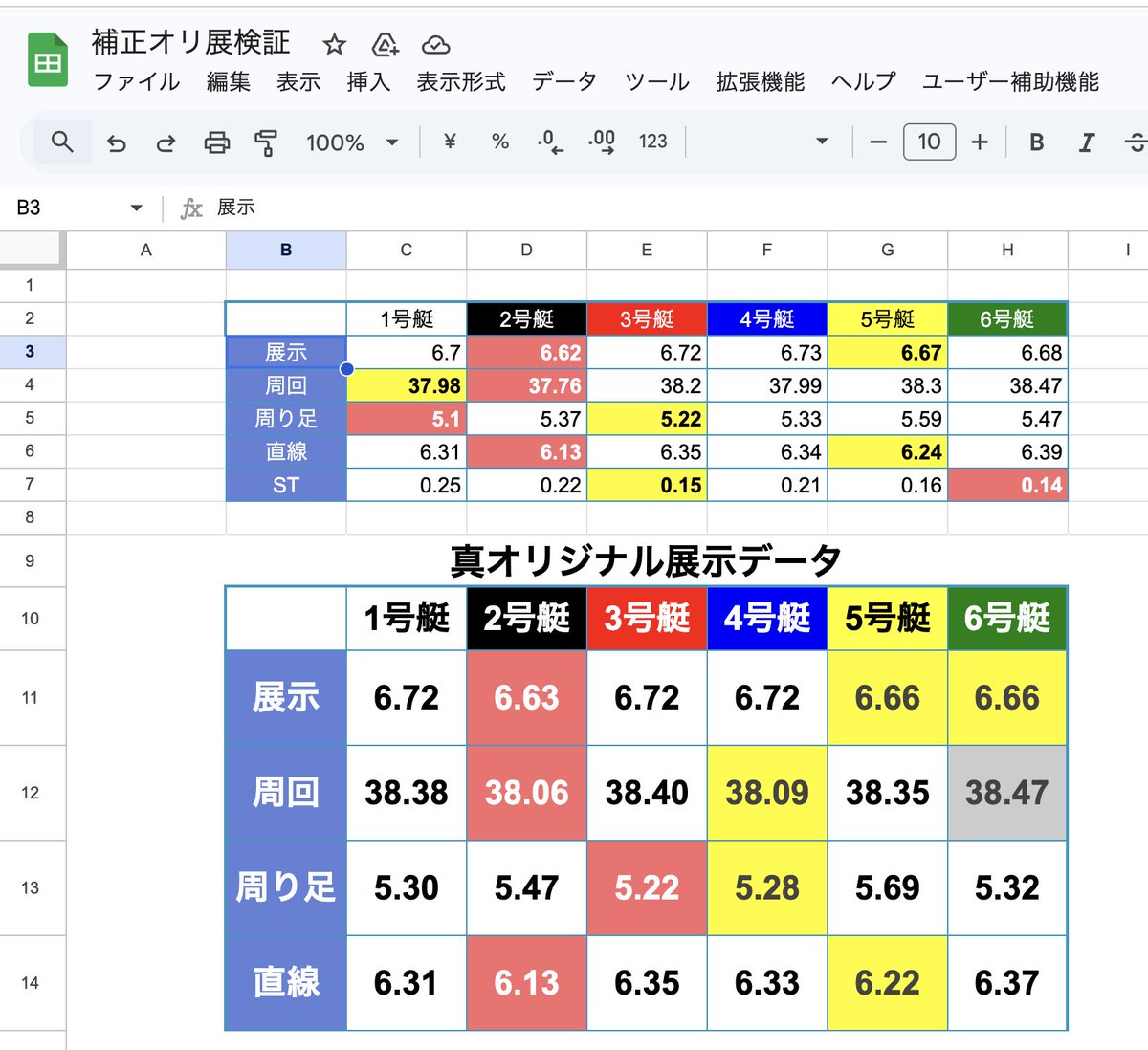The height and width of the screenshot is (1050, 1148).
Task: Select the paint format tool
Action: 266,142
